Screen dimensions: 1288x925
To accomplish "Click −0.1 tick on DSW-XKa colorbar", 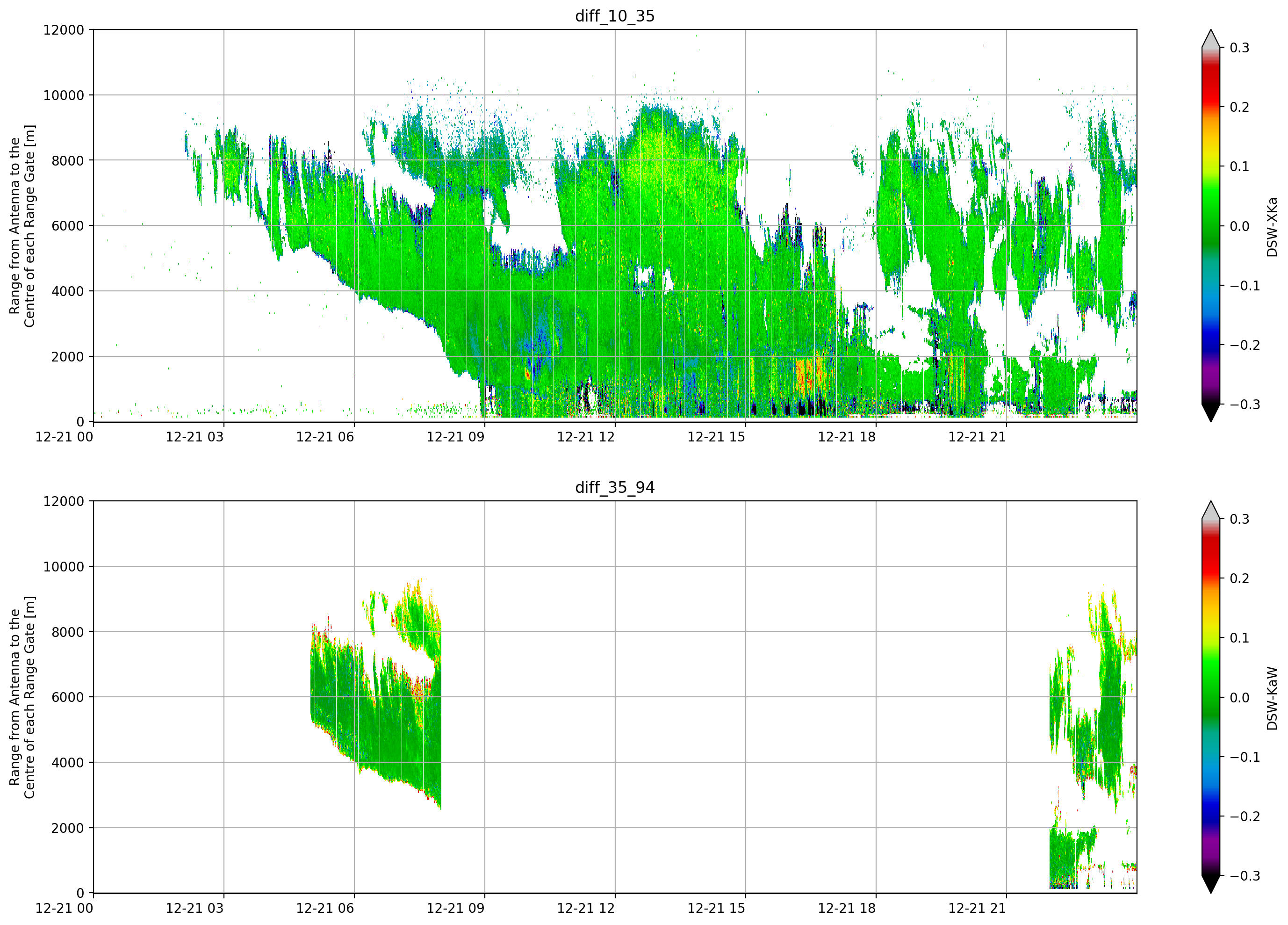I will coord(1245,286).
